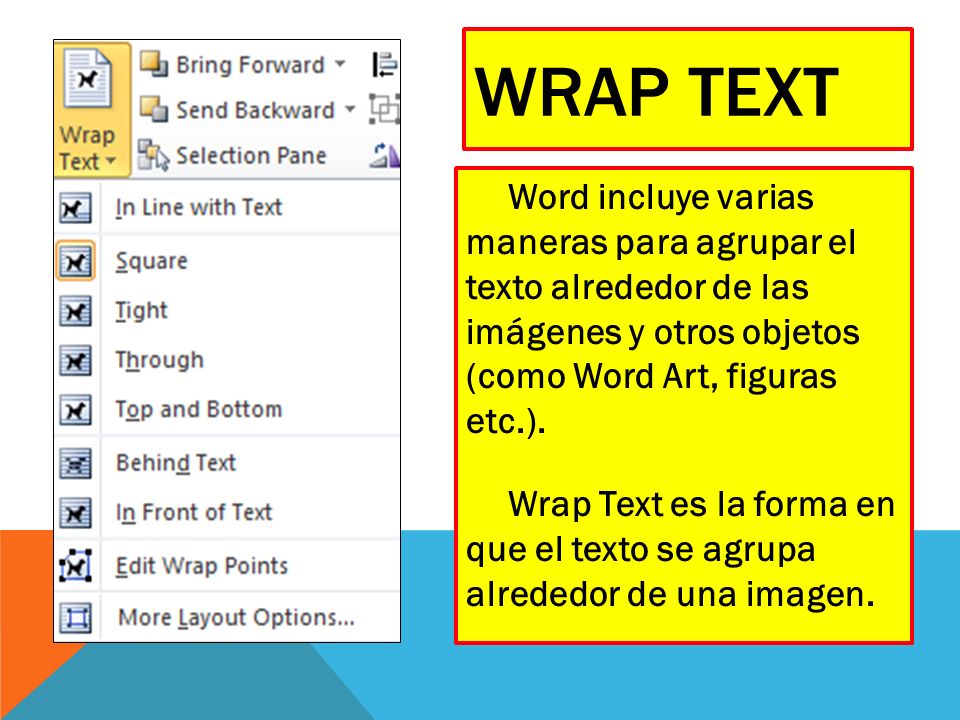Viewport: 960px width, 720px height.
Task: Select Through wrapping option
Action: point(159,361)
